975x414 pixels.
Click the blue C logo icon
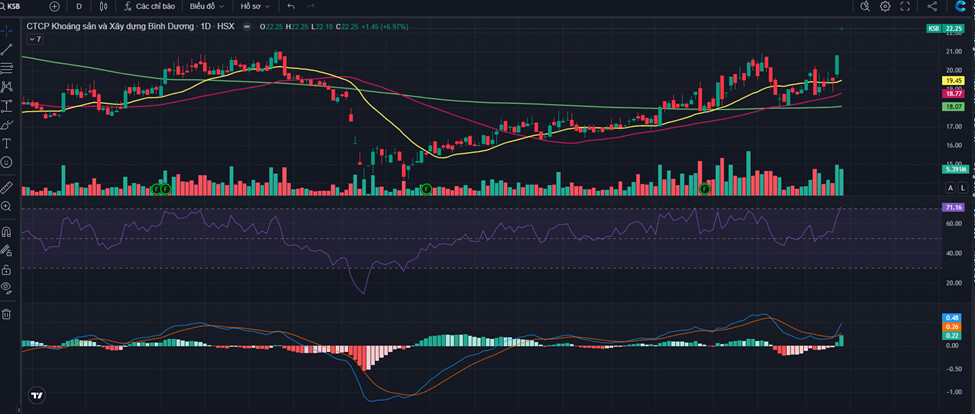click(x=961, y=6)
